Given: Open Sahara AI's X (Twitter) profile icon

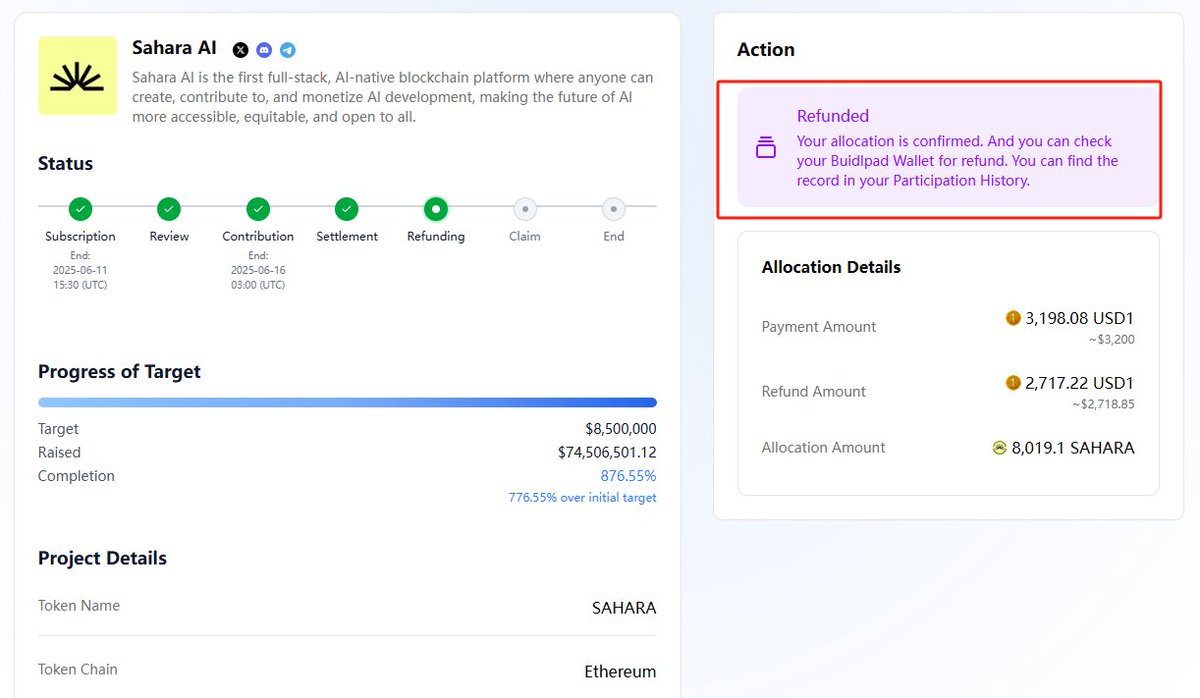Looking at the screenshot, I should point(240,50).
